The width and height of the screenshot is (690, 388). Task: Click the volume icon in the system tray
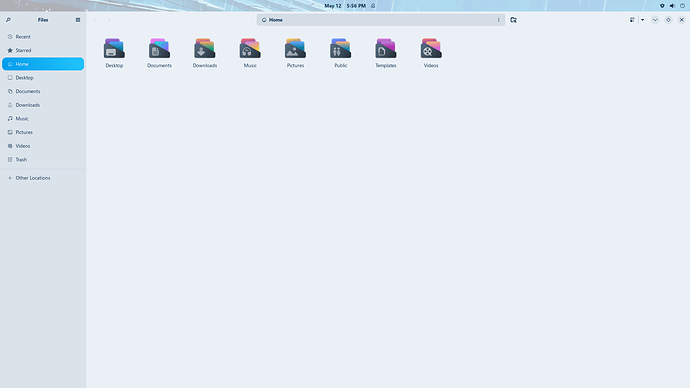672,6
